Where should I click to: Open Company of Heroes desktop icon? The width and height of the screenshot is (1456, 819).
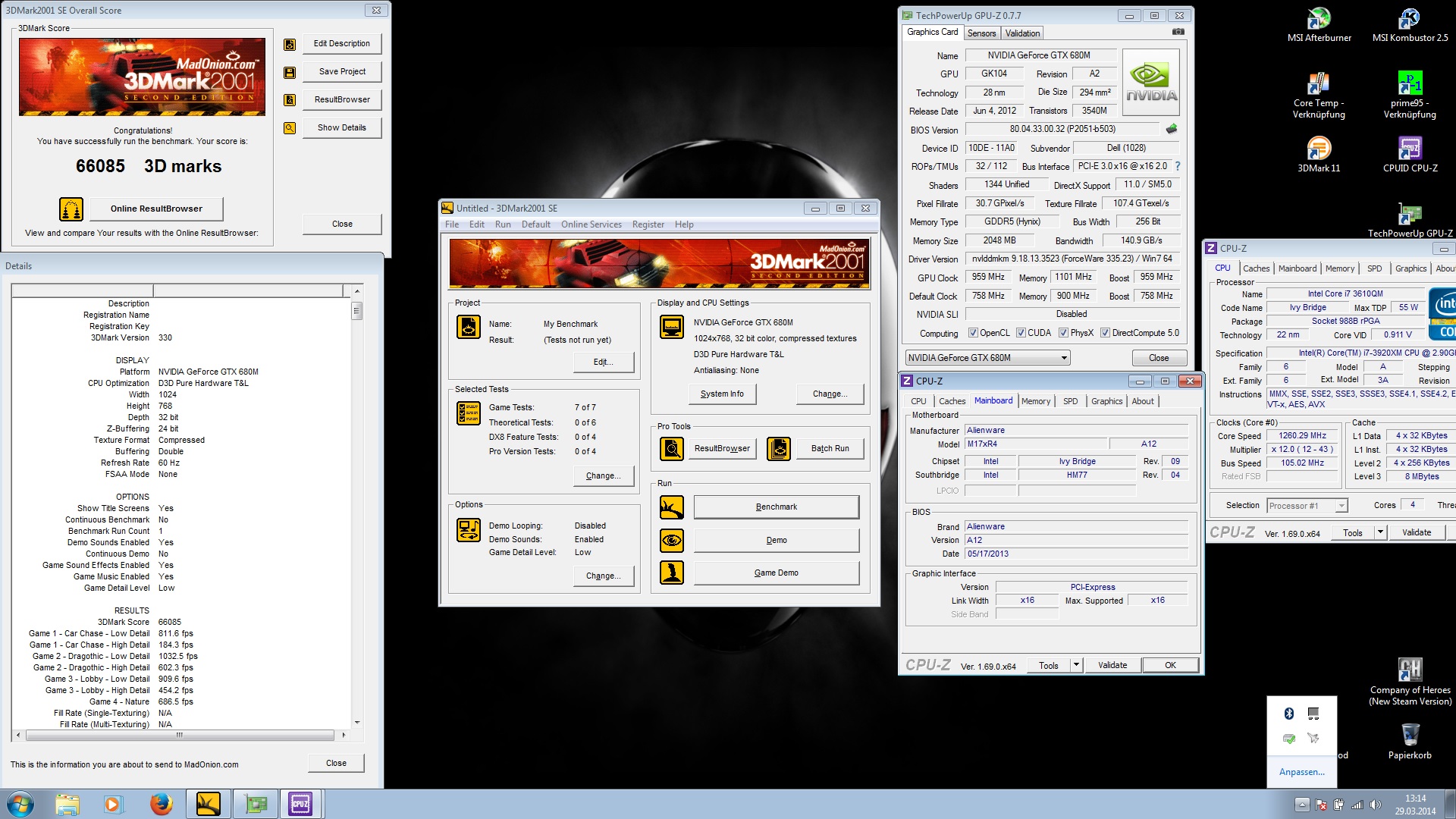tap(1410, 682)
